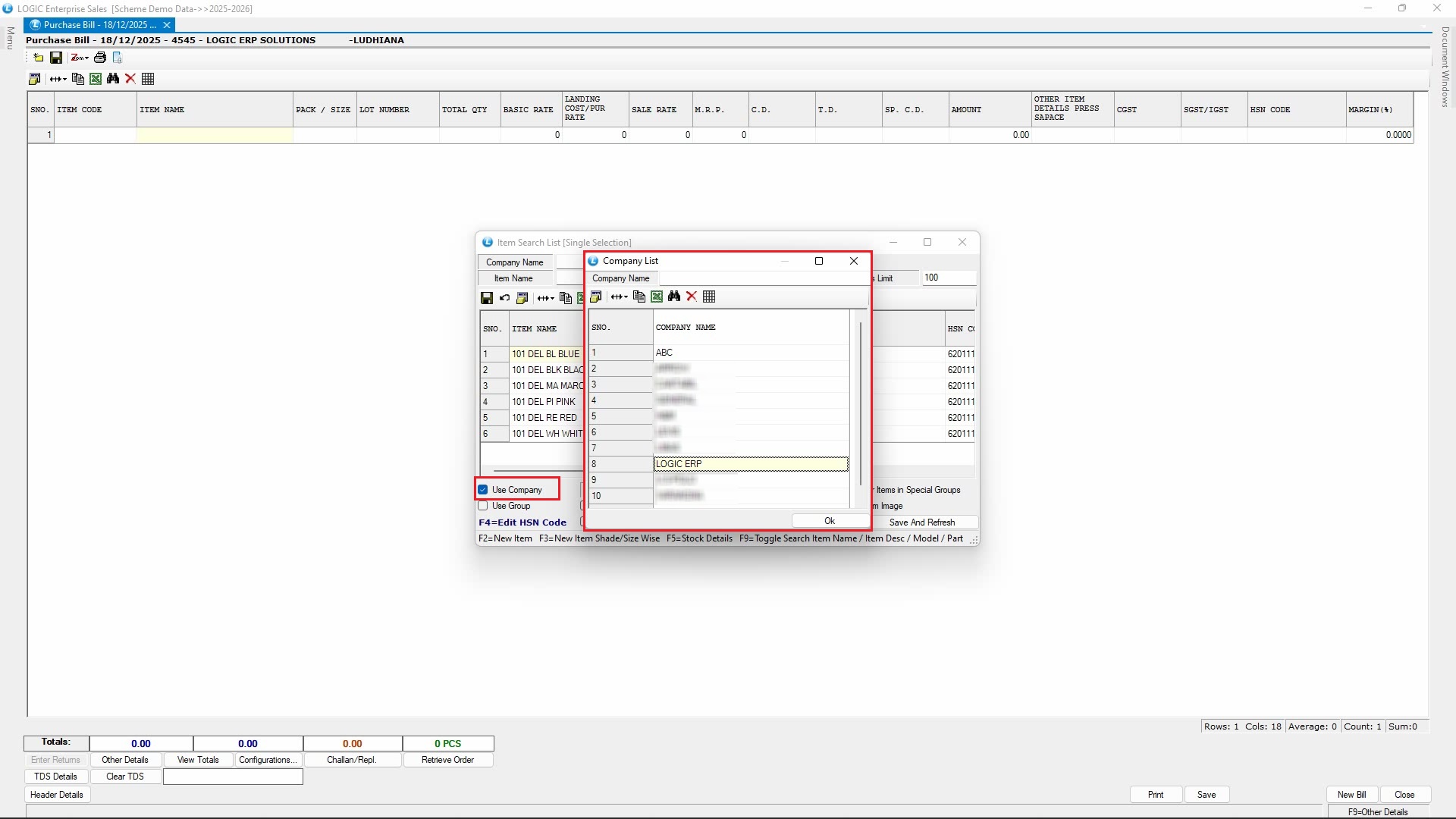Open the Menu side panel
1456x819 pixels.
10,38
